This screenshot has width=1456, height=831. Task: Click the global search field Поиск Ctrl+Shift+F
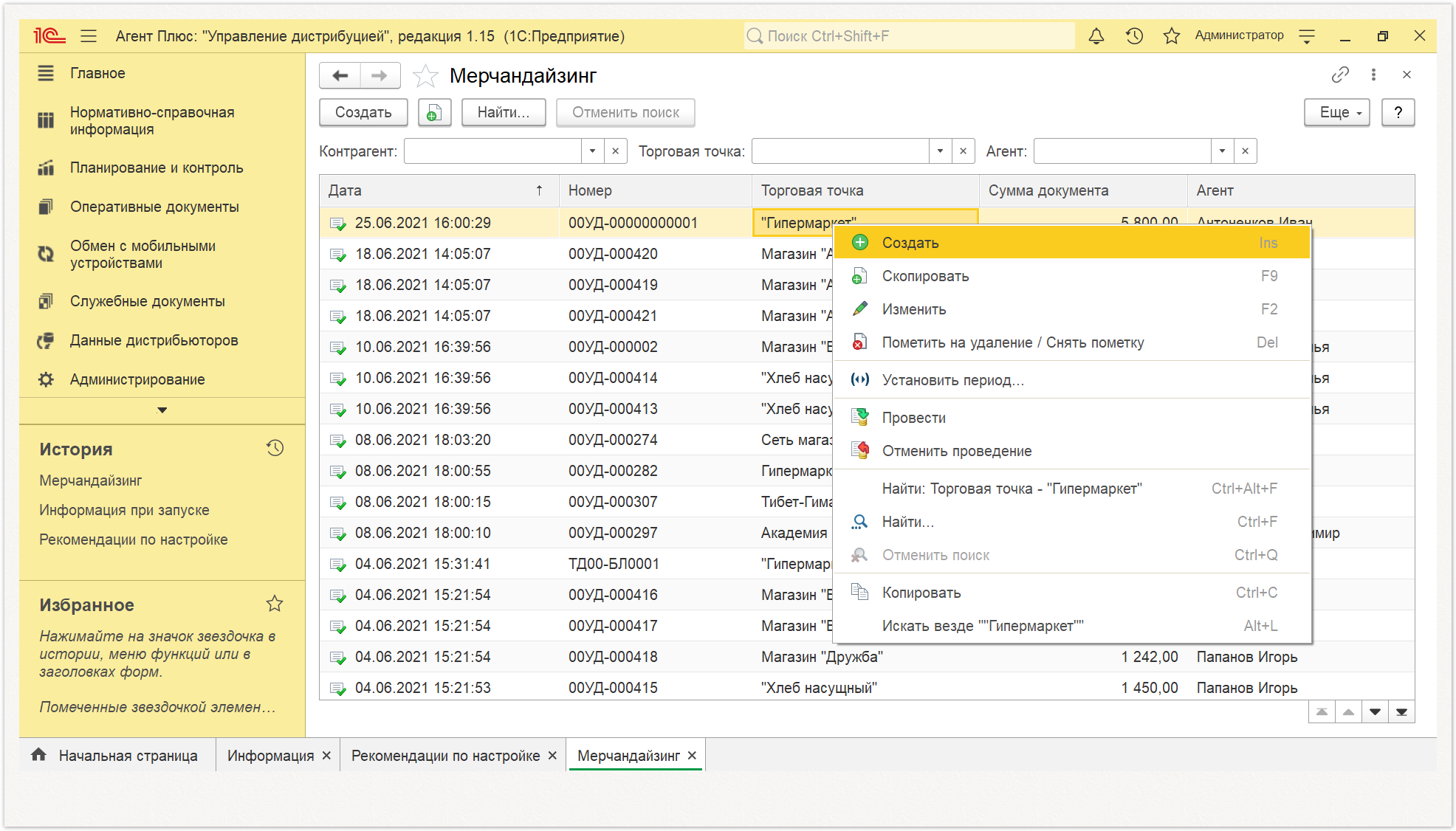[909, 35]
